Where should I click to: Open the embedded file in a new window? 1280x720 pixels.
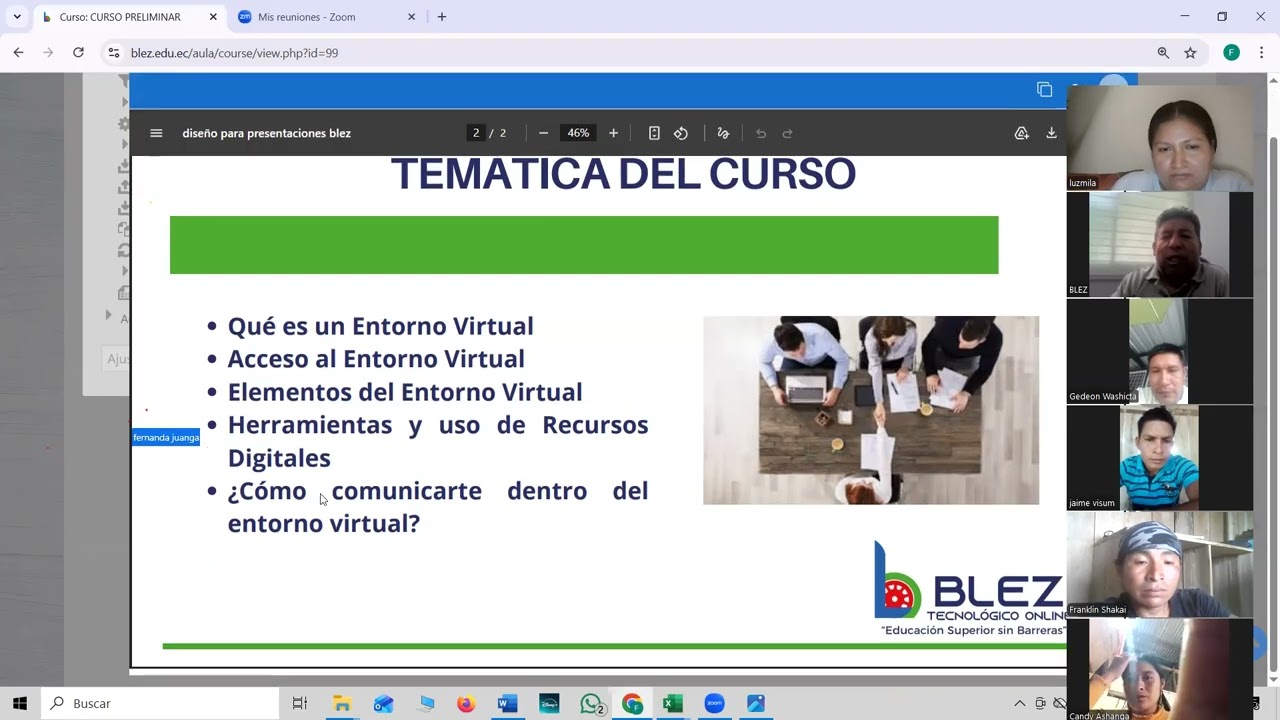[1044, 90]
